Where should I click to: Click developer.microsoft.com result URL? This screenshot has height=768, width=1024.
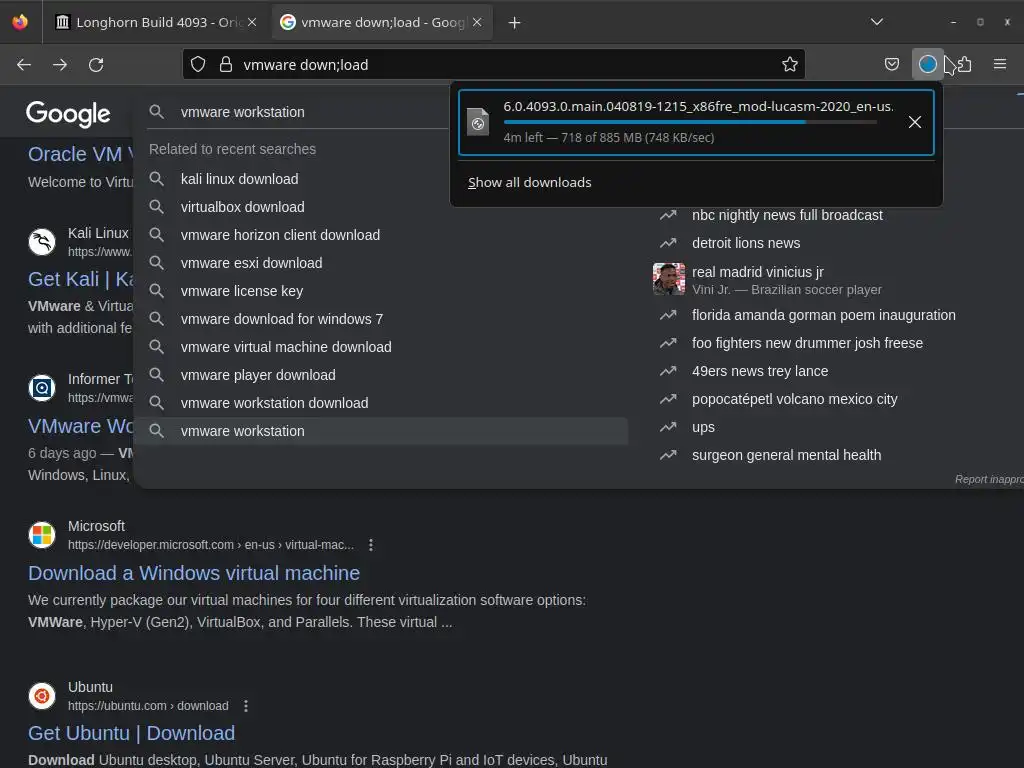coord(211,545)
